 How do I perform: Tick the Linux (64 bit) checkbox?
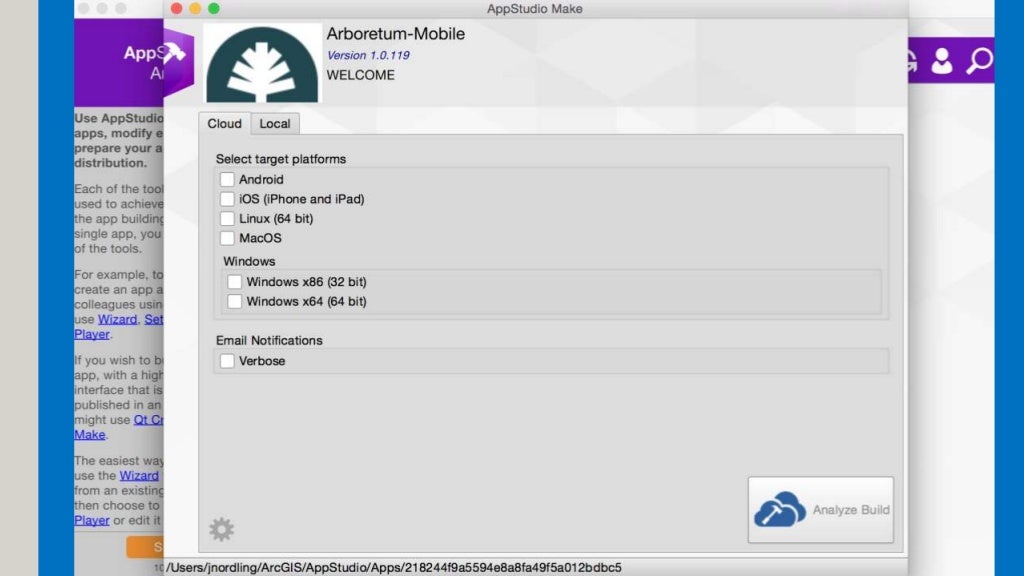click(x=227, y=219)
